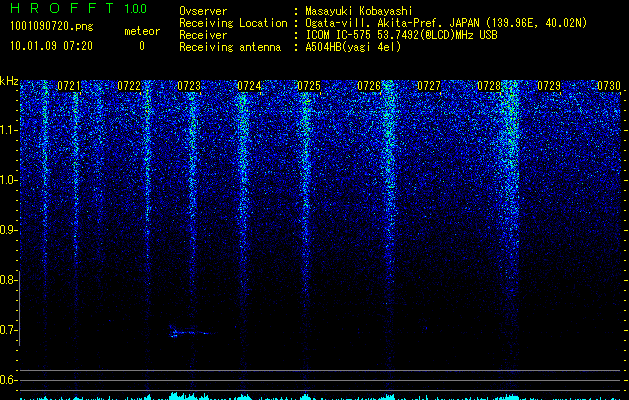This screenshot has width=629, height=400.
Task: Click the 0724 time marker
Action: pyautogui.click(x=249, y=86)
